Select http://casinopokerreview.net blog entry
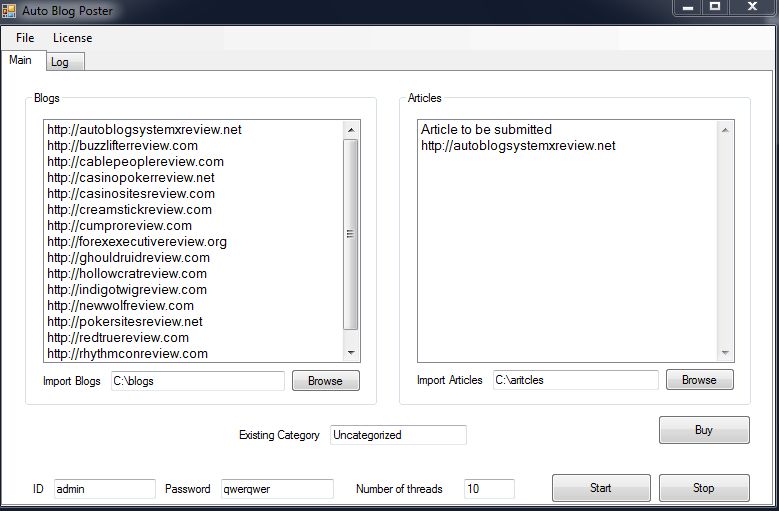This screenshot has height=511, width=779. pos(131,177)
